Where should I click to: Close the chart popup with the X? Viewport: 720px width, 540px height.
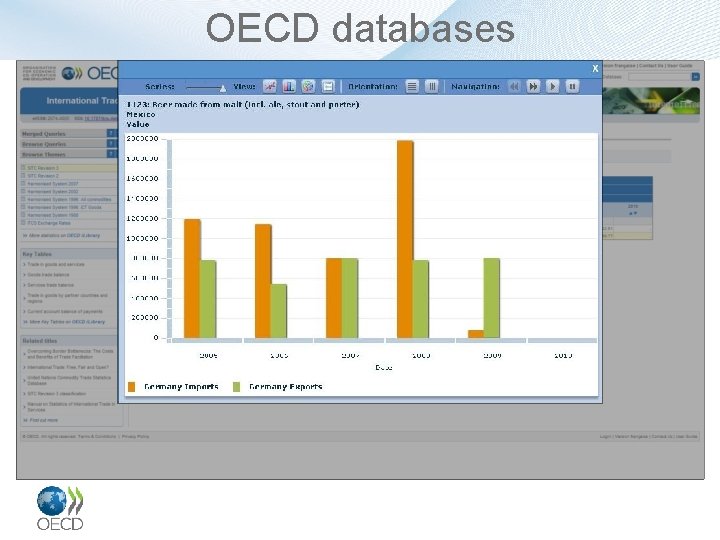[595, 68]
